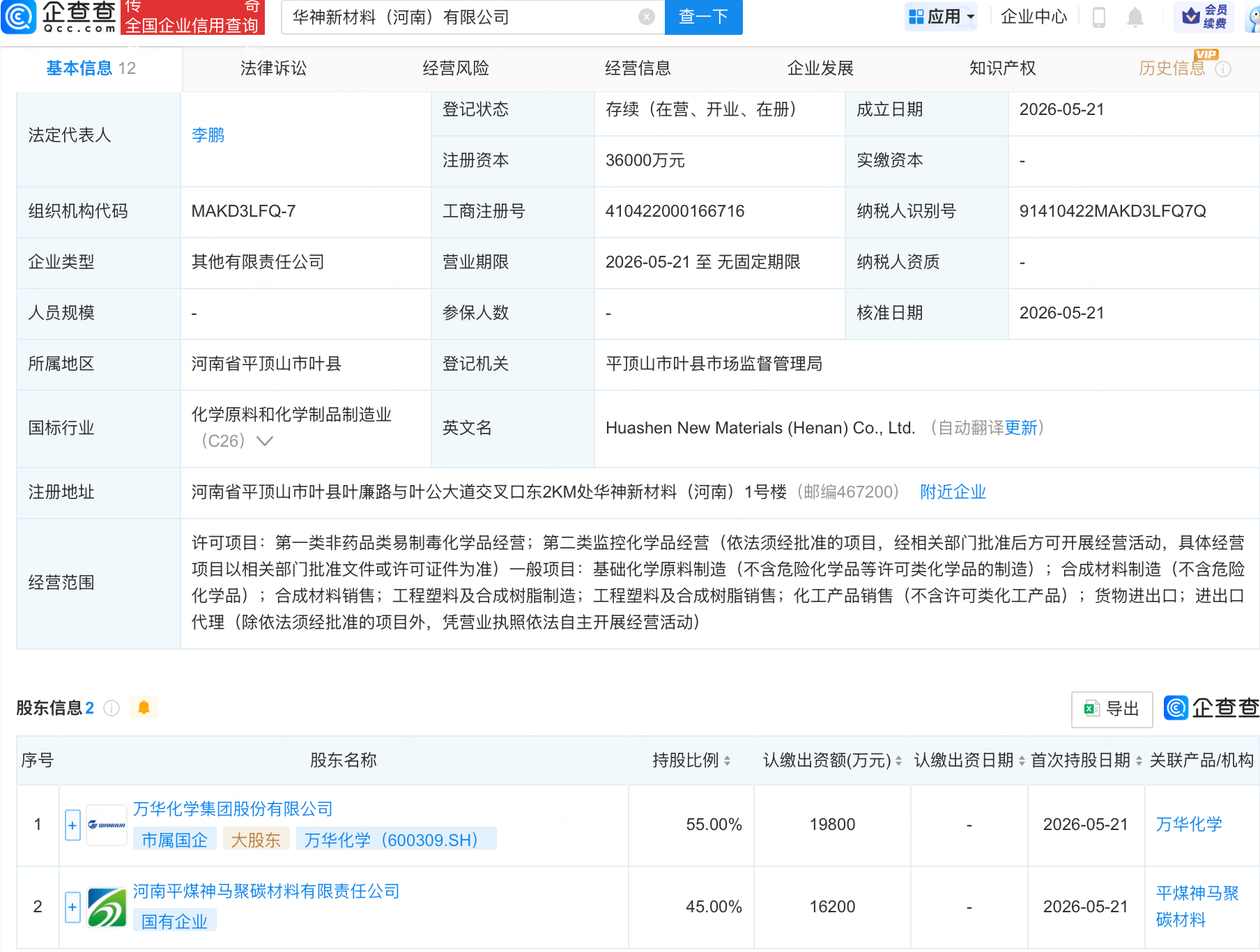Click the 市属国企 tag
Image resolution: width=1260 pixels, height=952 pixels.
[174, 840]
